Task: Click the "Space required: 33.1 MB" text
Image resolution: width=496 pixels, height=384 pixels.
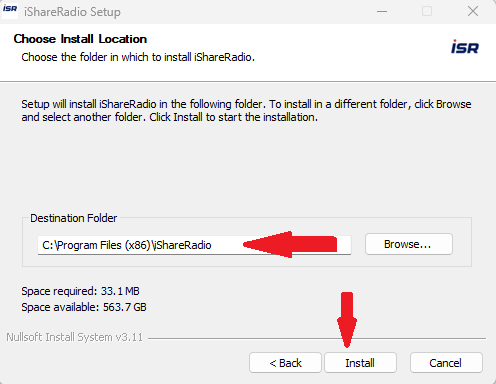Action: tap(80, 291)
